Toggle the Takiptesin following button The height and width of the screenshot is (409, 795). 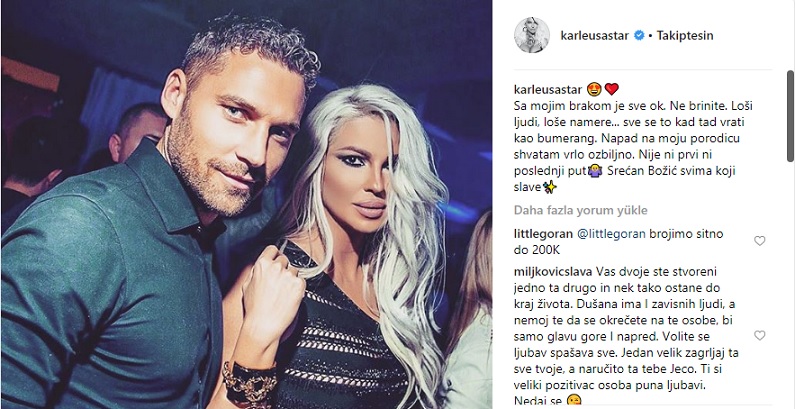685,35
